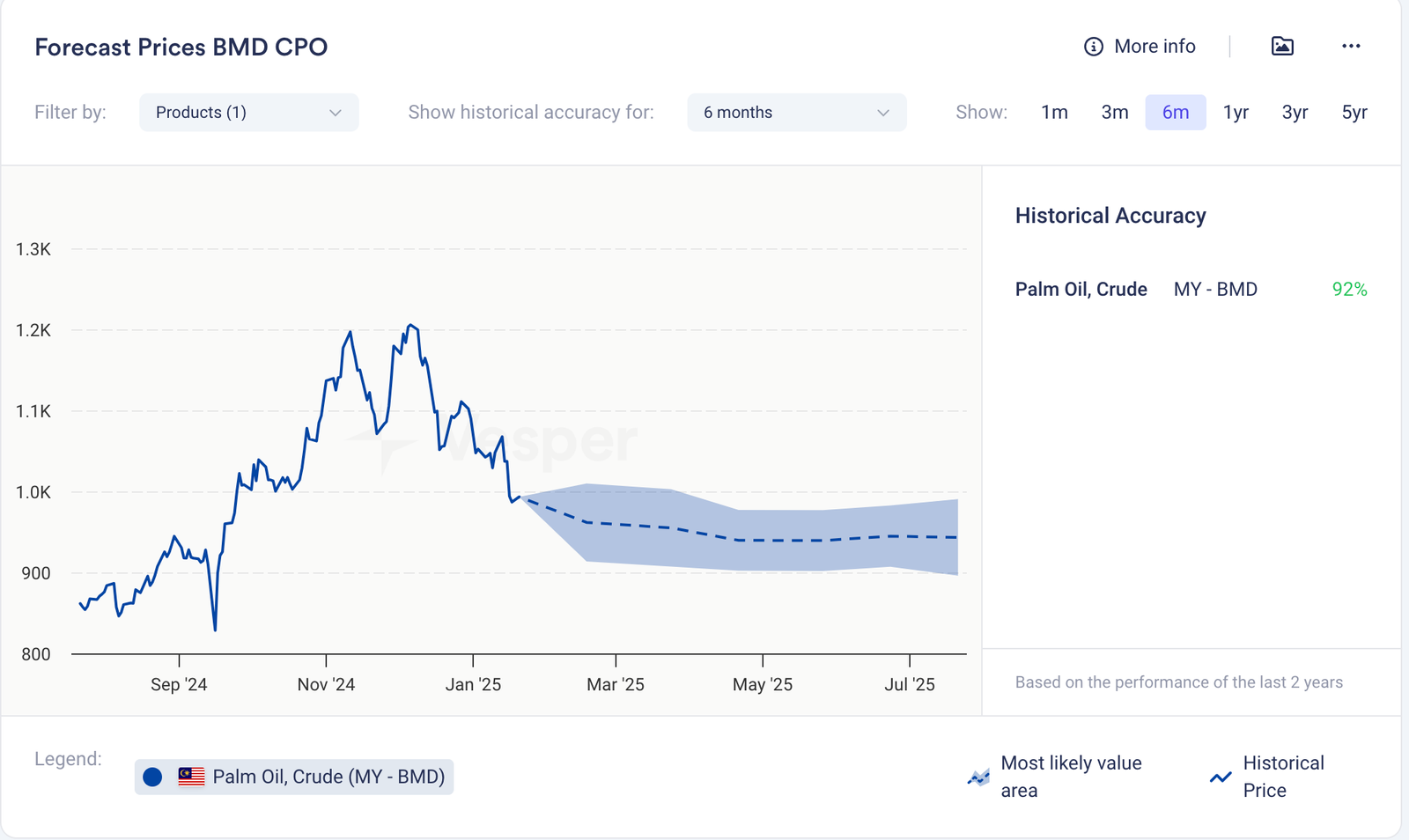
Task: Set chart range to 3yr
Action: 1295,113
